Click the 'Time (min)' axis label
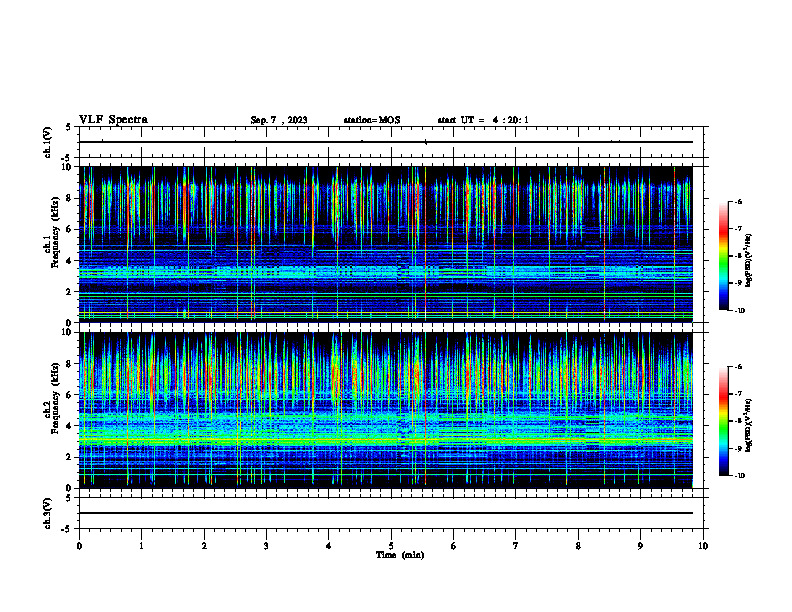The image size is (792, 612). pos(400,555)
